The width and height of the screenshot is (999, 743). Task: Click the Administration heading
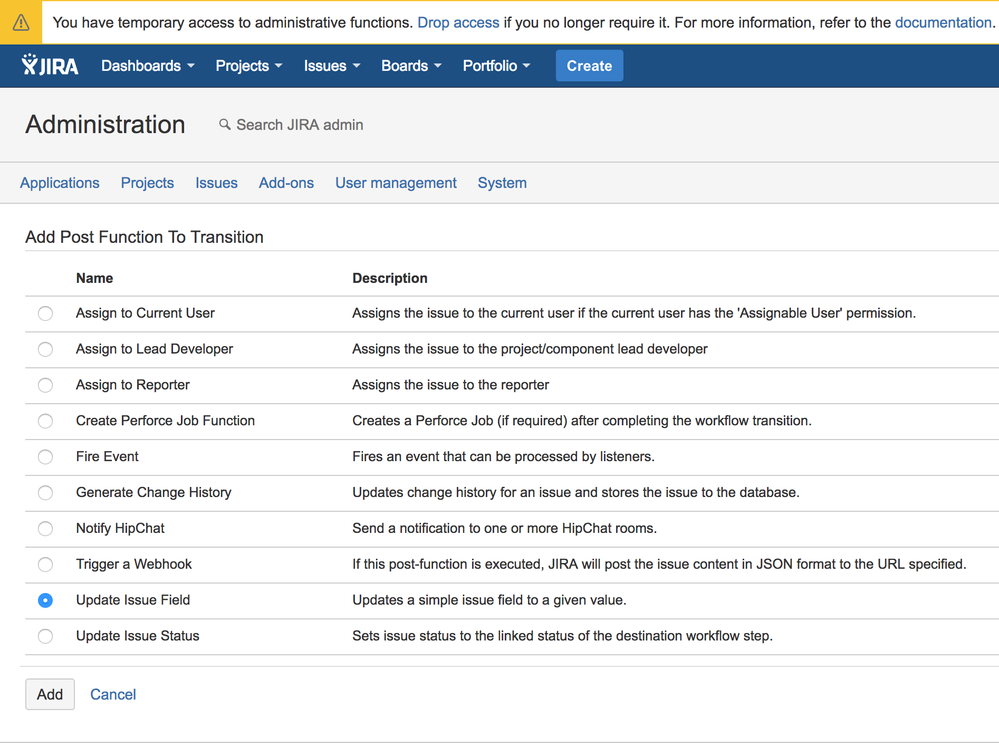(x=105, y=124)
